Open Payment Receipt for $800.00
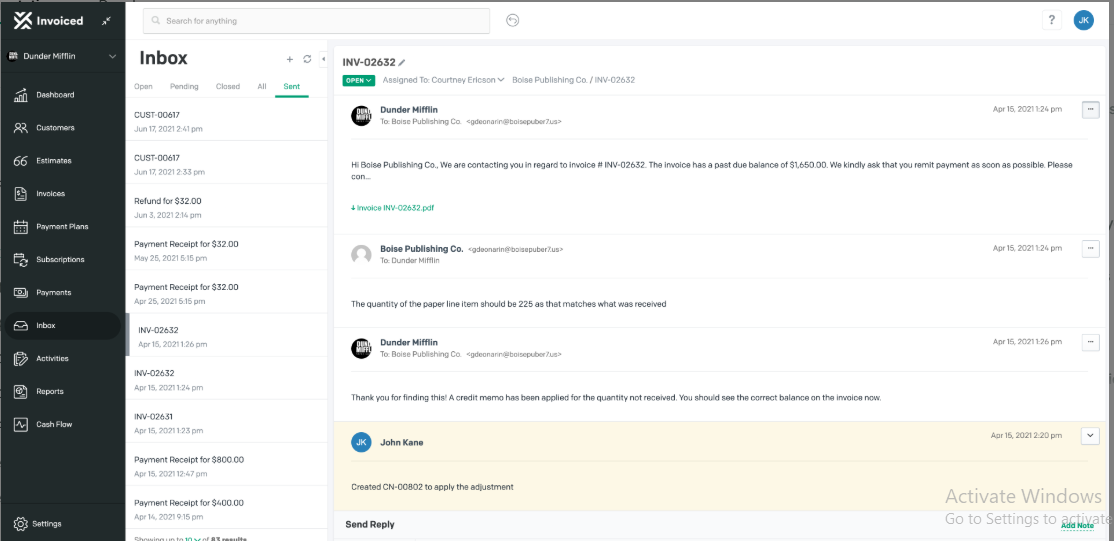 [x=227, y=465]
